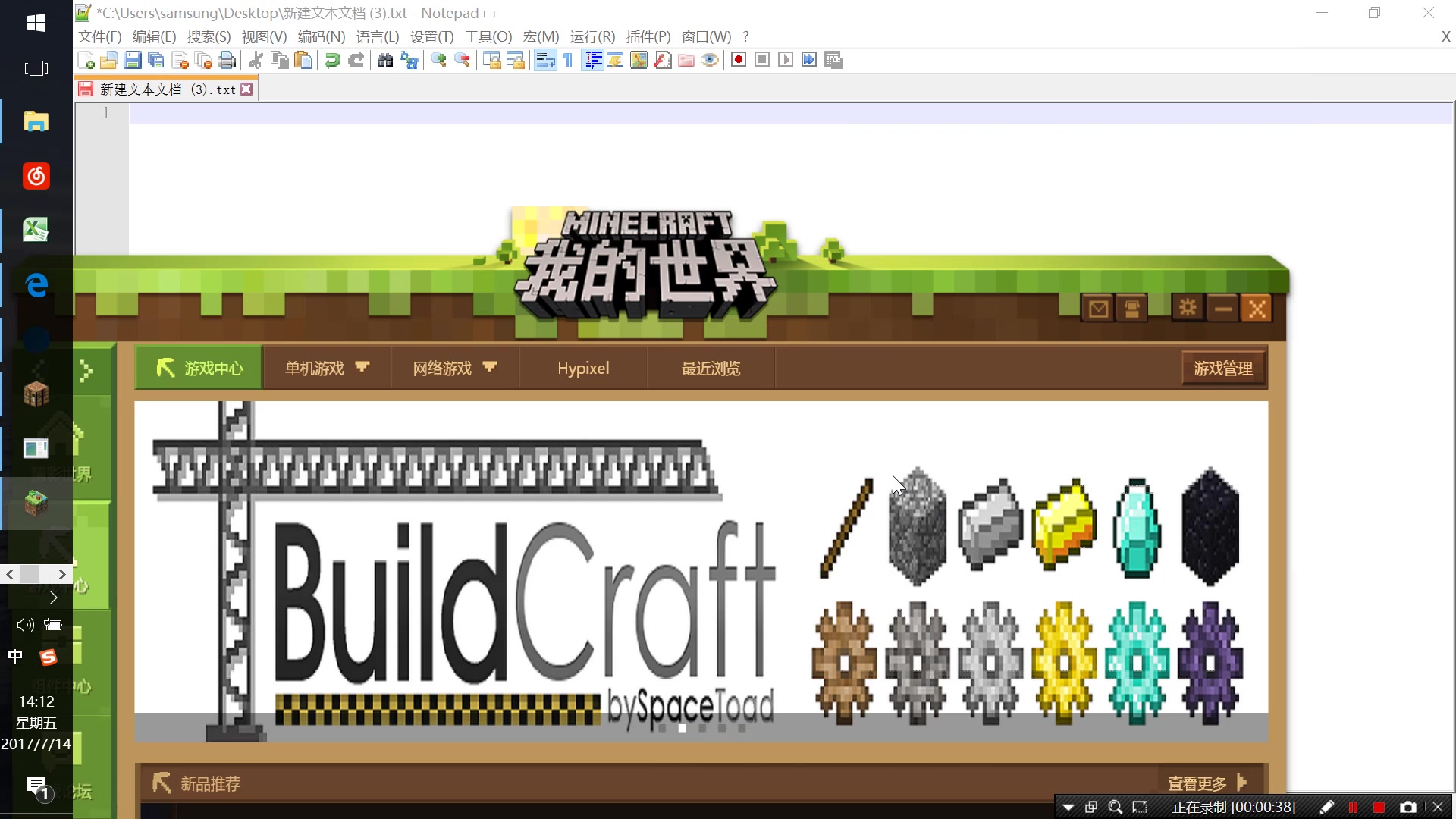The image size is (1456, 819).
Task: Open the 编码(N) menu
Action: [322, 36]
